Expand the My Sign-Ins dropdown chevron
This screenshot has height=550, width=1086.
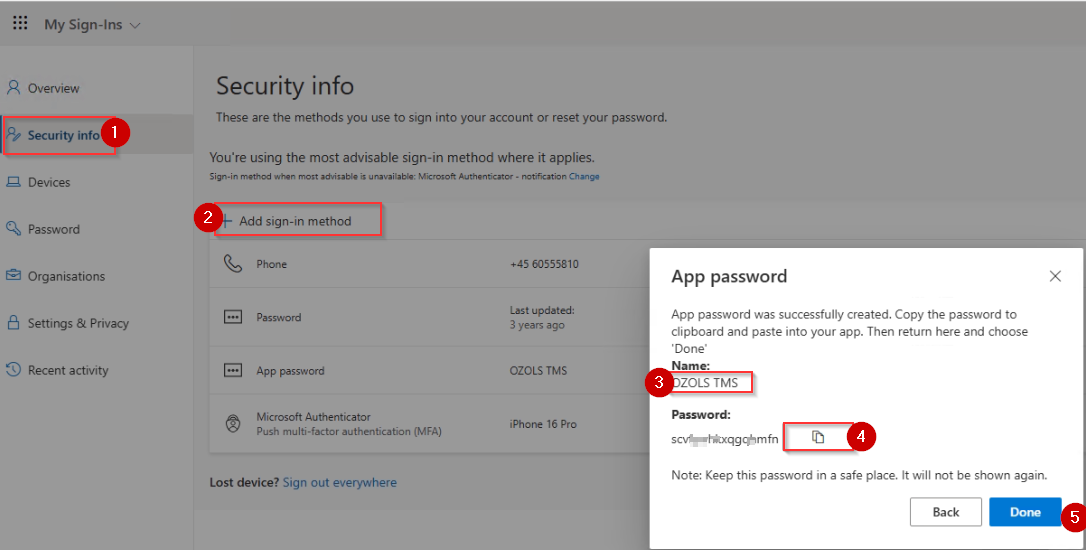[135, 26]
